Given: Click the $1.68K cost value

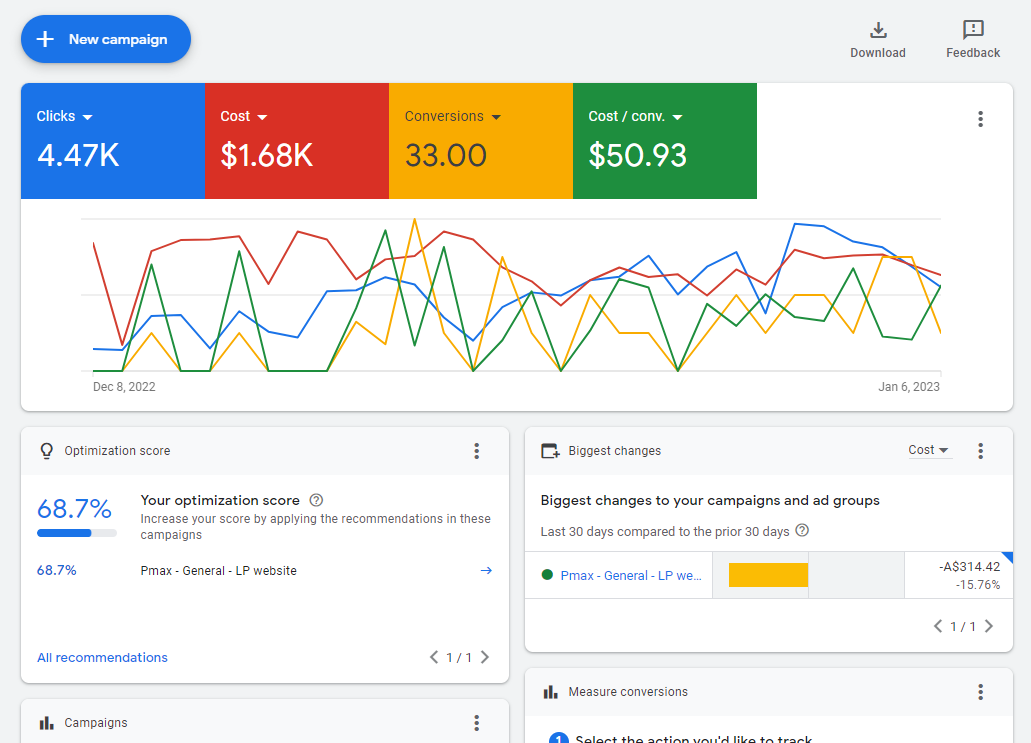Looking at the screenshot, I should click(266, 156).
